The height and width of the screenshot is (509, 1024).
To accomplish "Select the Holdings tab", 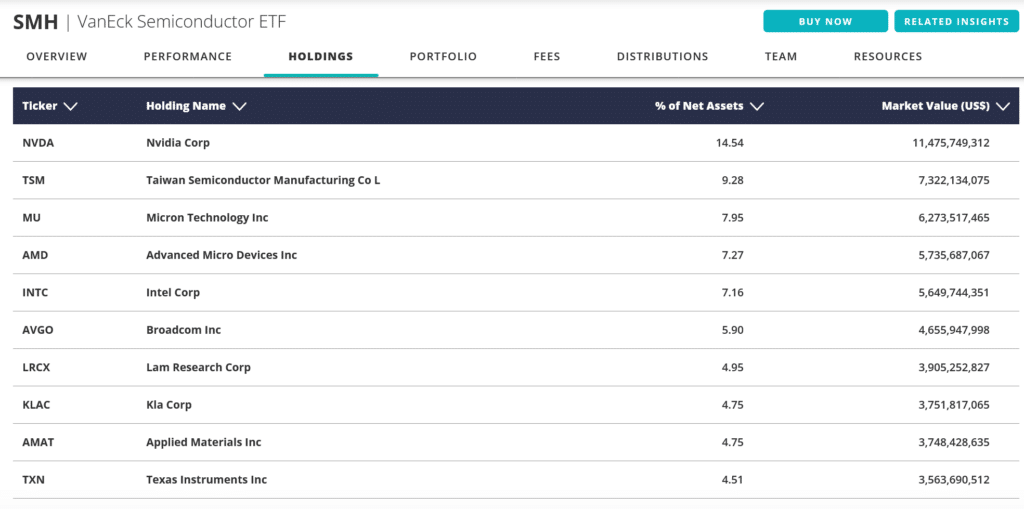I will [321, 57].
